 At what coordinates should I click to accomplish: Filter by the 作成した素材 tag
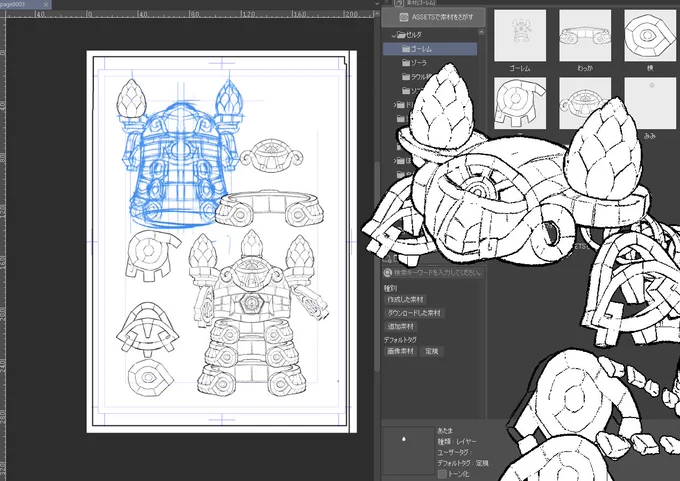[x=405, y=300]
